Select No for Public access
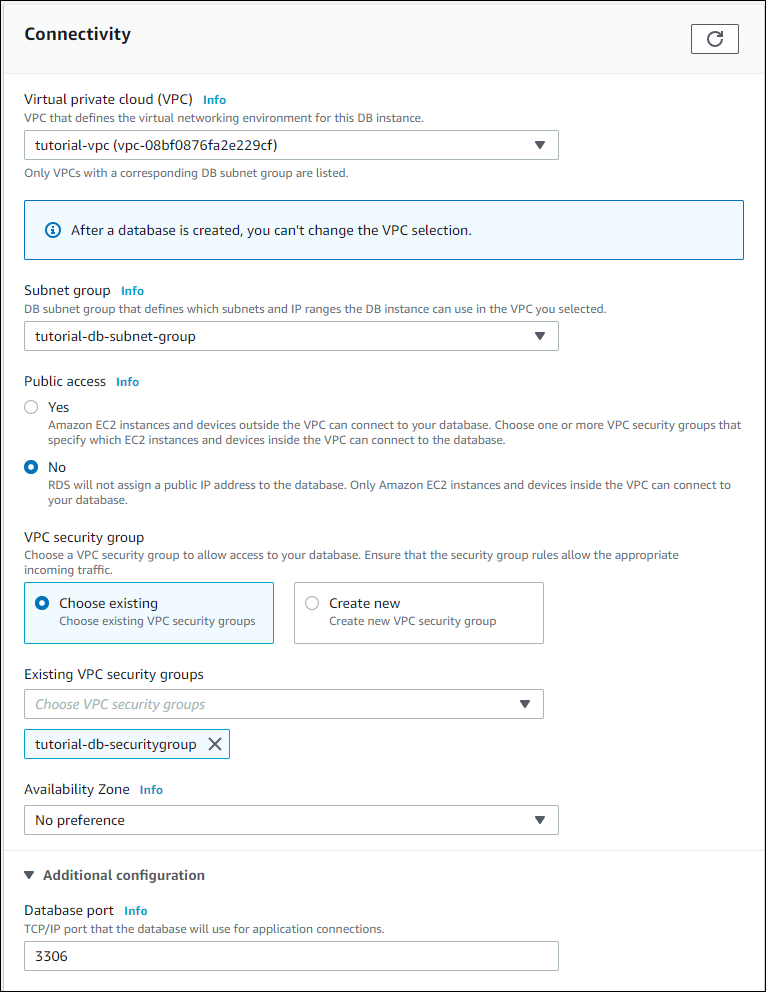The width and height of the screenshot is (766, 992). tap(32, 467)
